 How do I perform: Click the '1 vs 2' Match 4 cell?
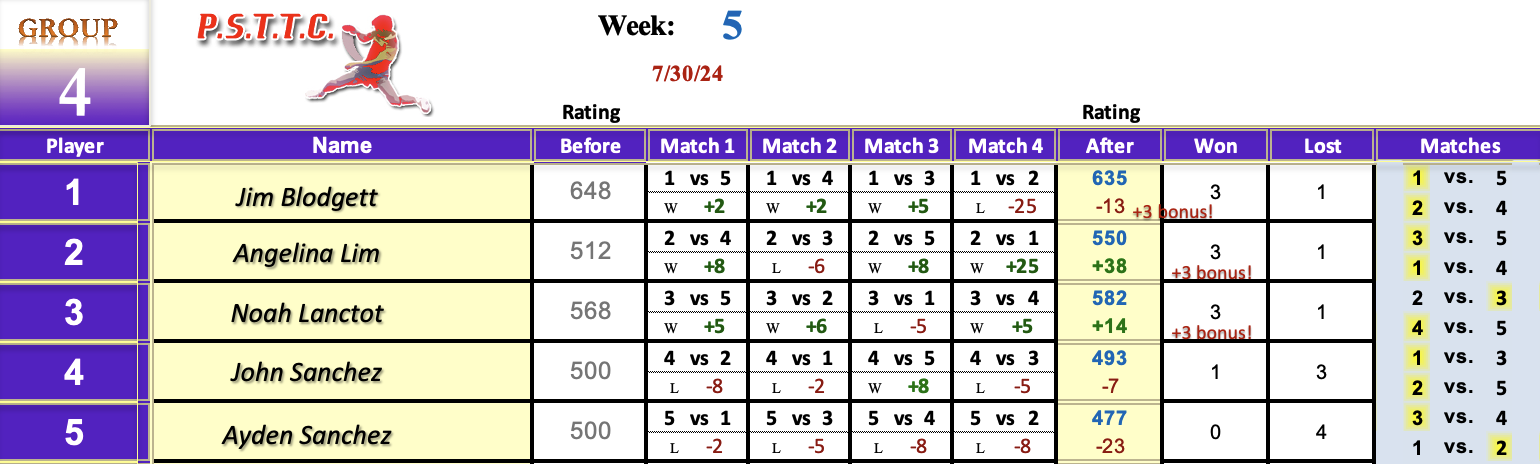pyautogui.click(x=1005, y=178)
